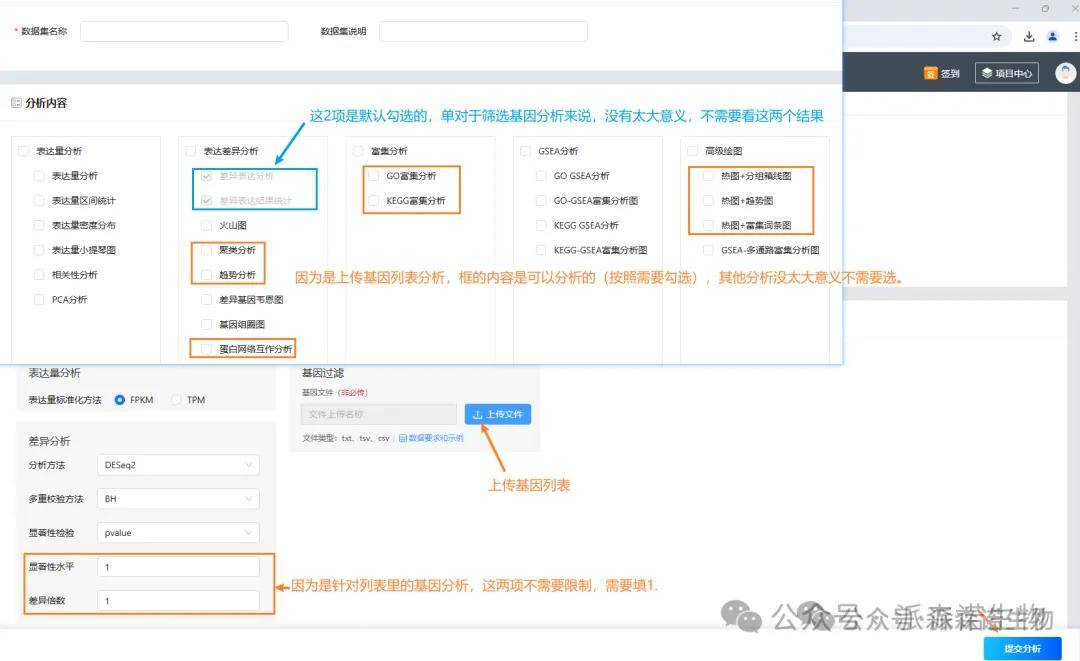Expand the 多重校验方法 BH dropdown
1080x661 pixels.
pyautogui.click(x=179, y=499)
